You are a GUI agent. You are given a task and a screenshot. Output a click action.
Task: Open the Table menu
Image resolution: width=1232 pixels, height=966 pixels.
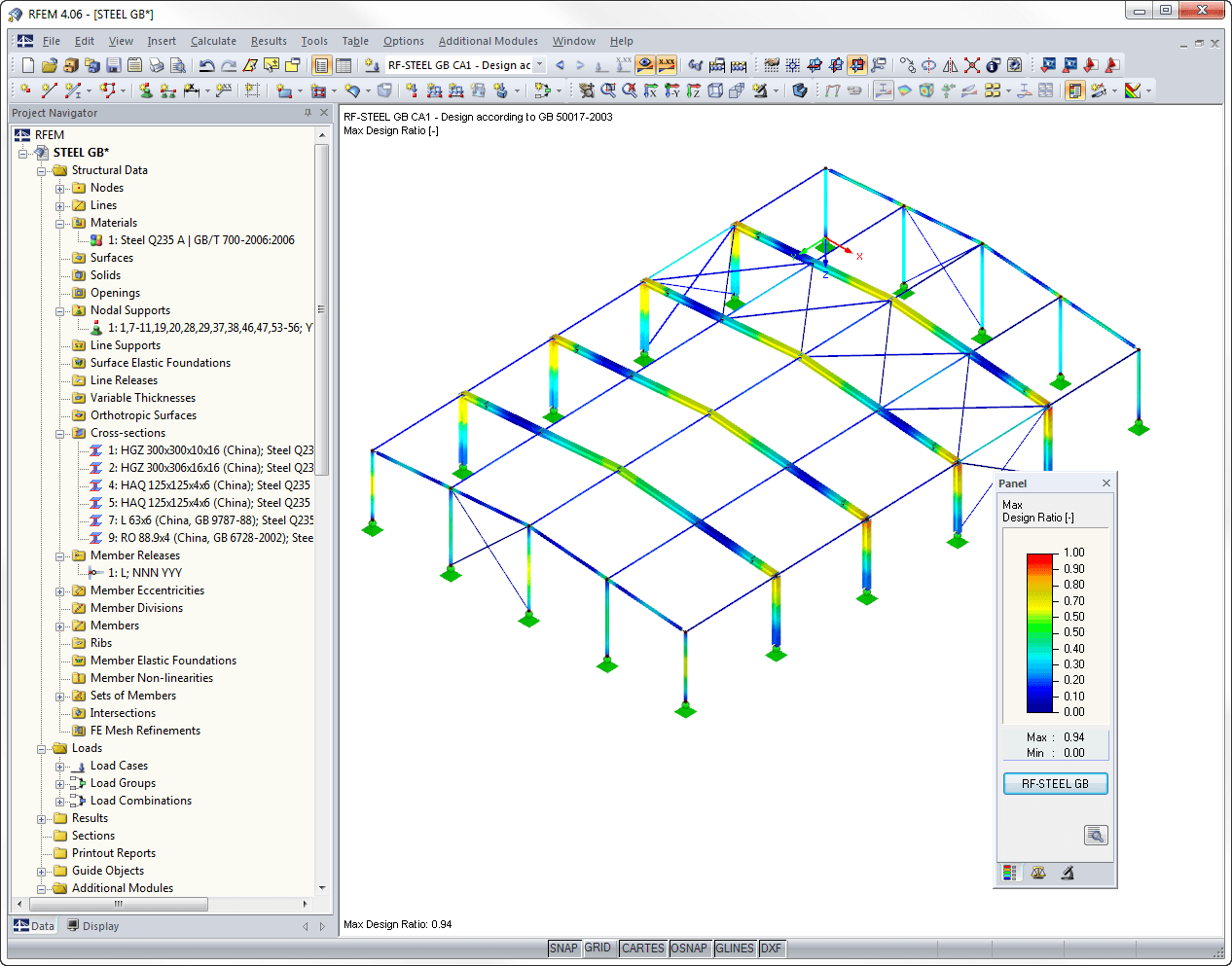coord(355,41)
